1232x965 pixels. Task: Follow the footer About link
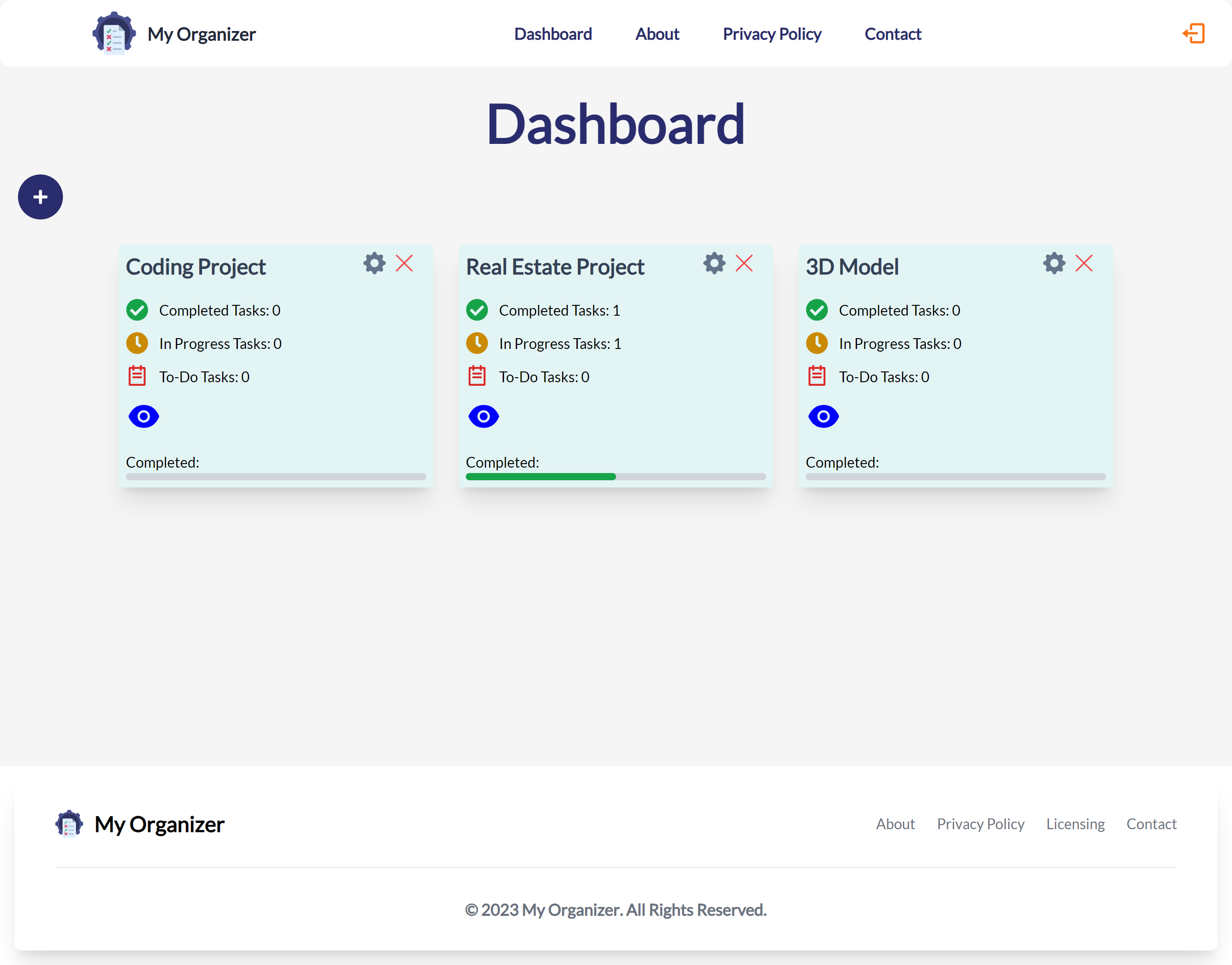895,824
